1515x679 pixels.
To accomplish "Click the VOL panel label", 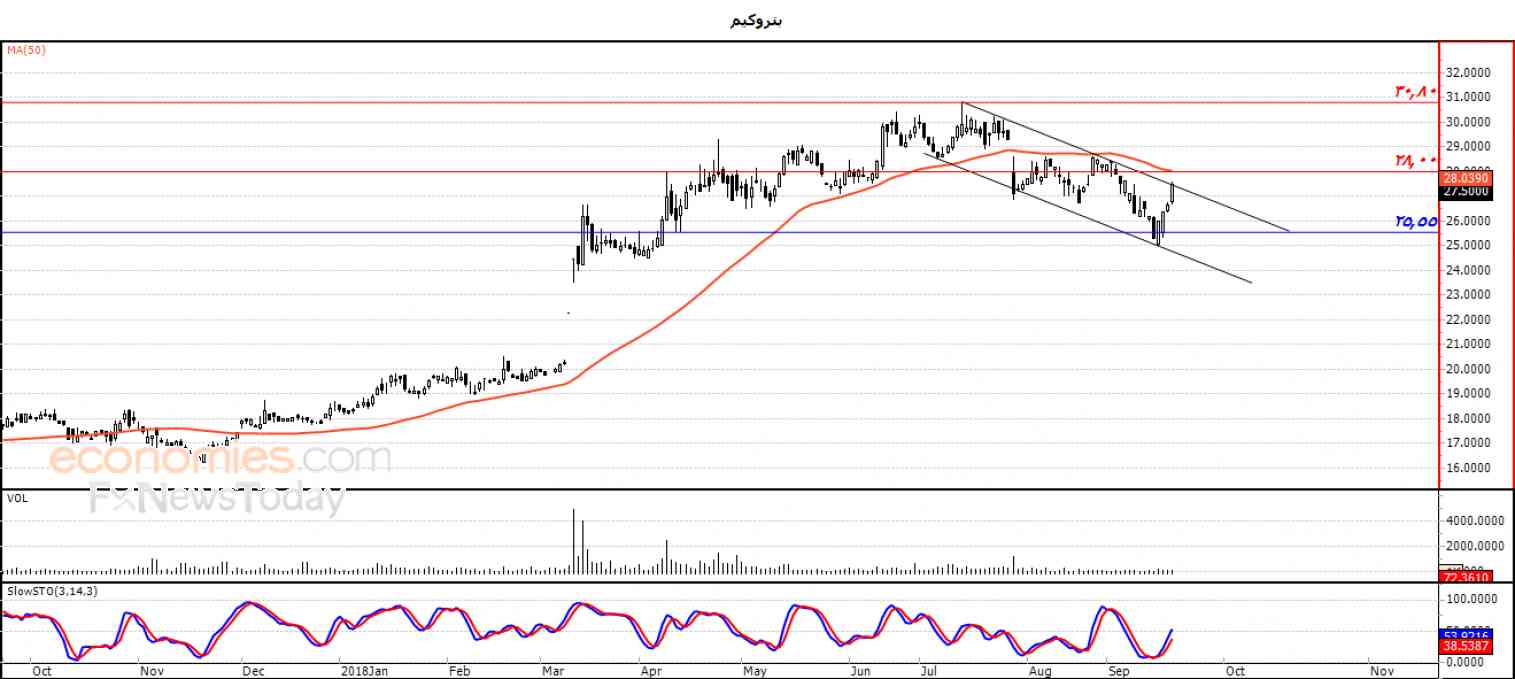I will (x=17, y=497).
